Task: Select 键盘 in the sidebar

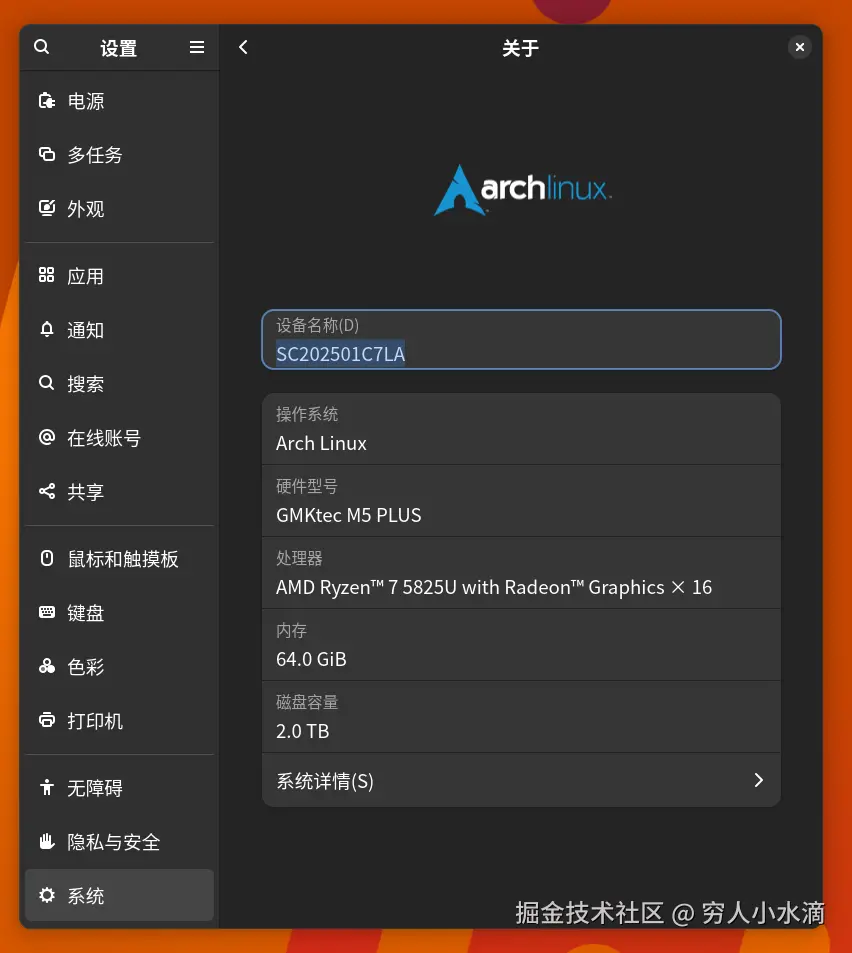Action: click(x=119, y=613)
